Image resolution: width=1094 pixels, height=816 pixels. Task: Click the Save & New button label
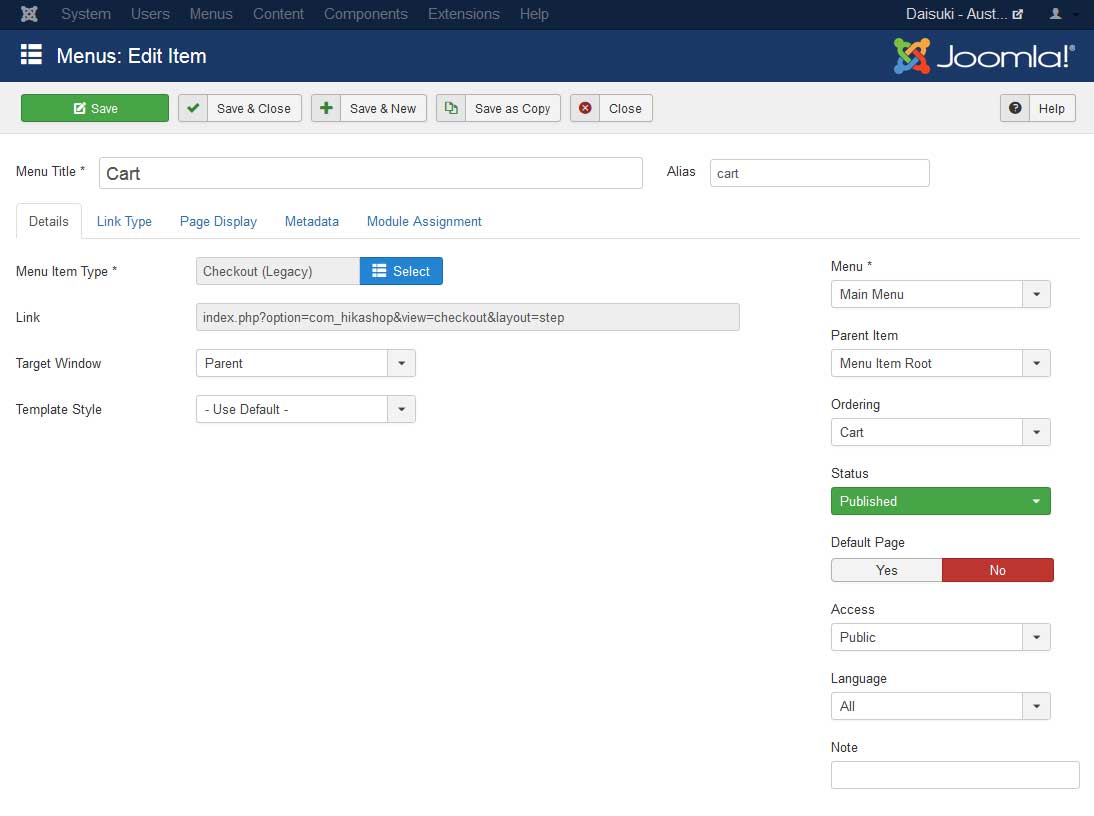tap(383, 108)
